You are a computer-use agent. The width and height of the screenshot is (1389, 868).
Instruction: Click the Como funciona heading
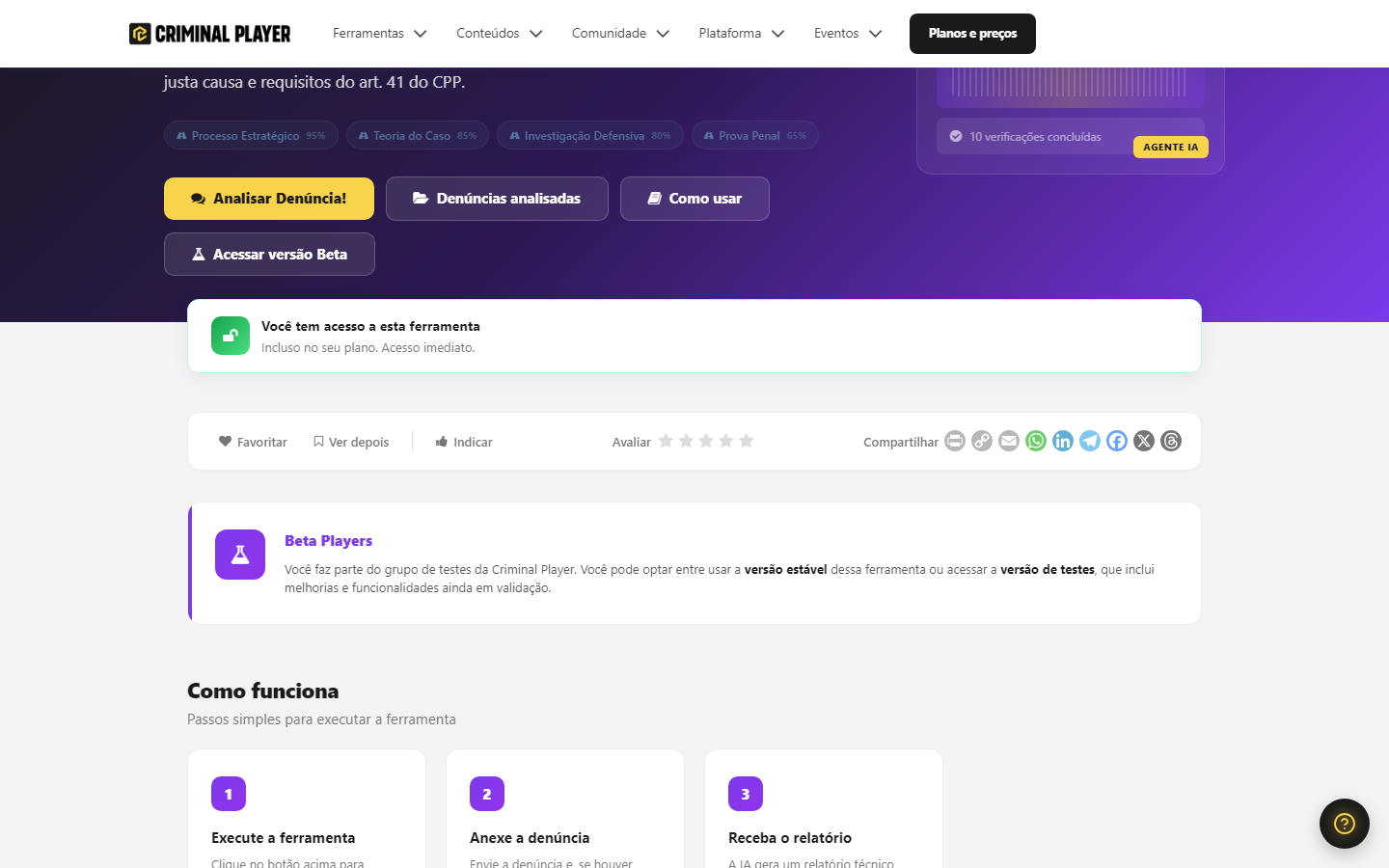(263, 691)
